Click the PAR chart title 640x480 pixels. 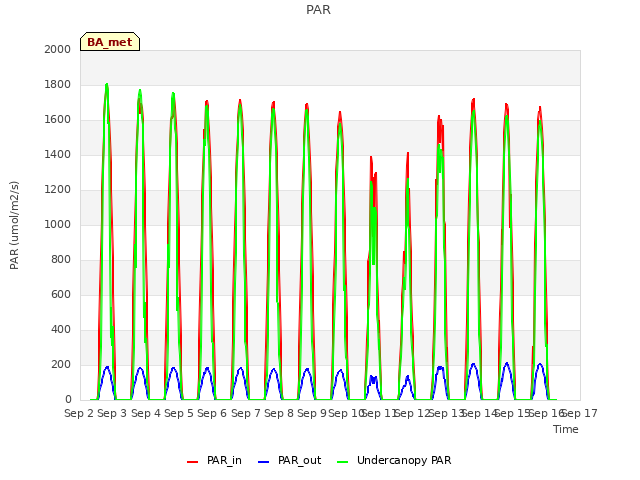click(318, 9)
